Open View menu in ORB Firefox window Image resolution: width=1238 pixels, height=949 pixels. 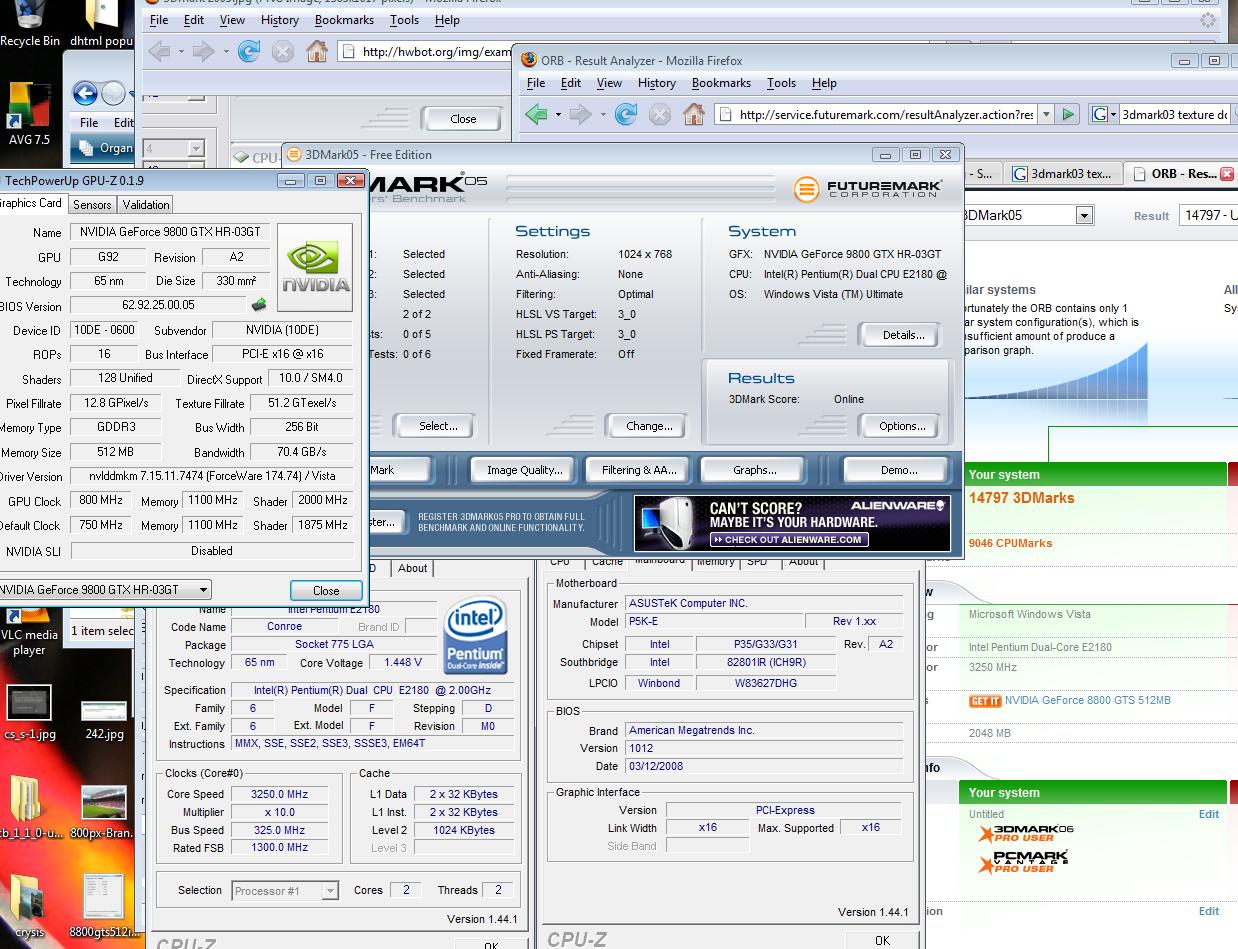click(x=609, y=83)
